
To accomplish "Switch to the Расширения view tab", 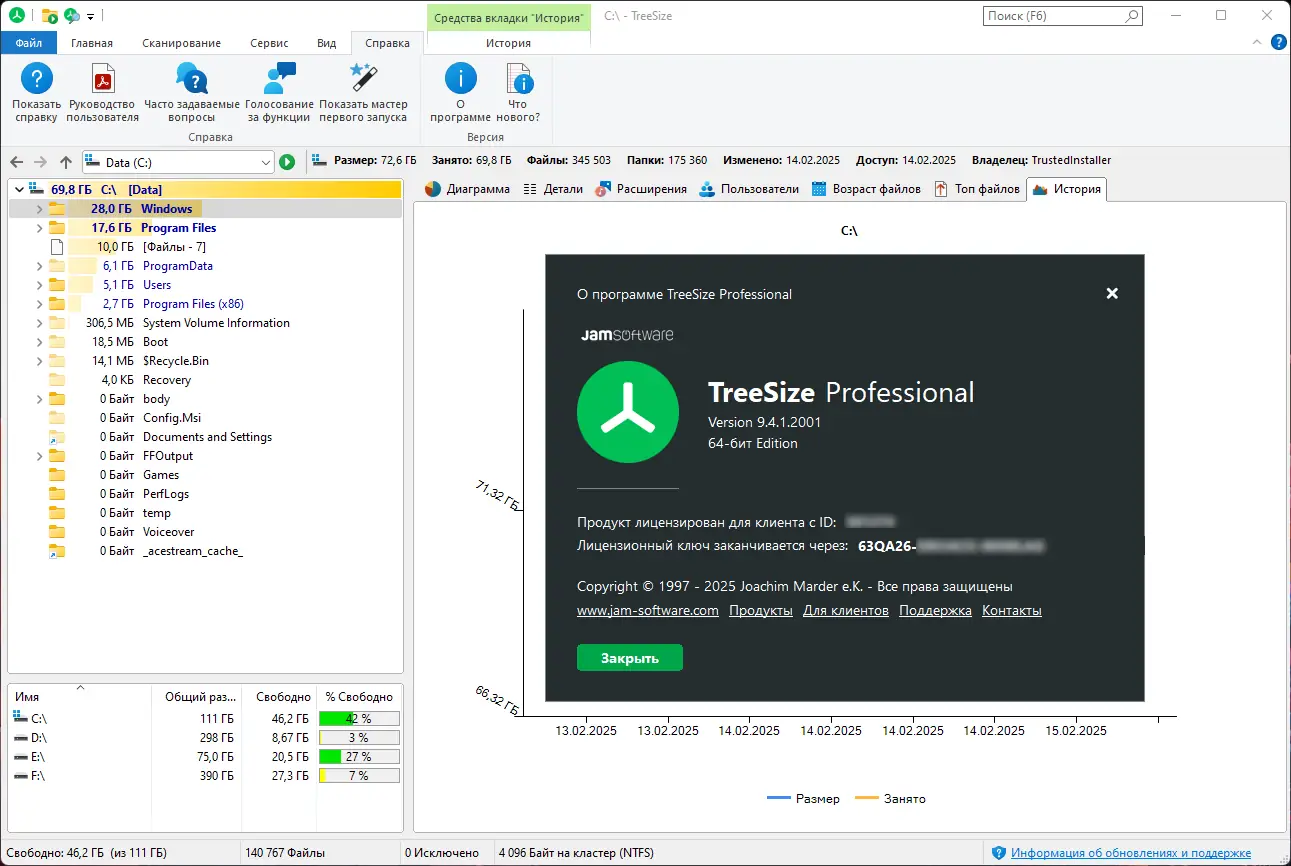I will 641,189.
